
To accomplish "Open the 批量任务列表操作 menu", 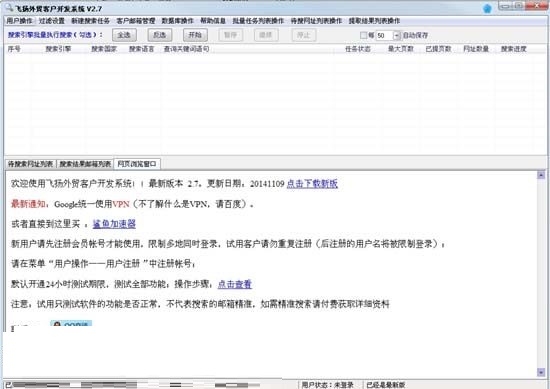I will 258,21.
